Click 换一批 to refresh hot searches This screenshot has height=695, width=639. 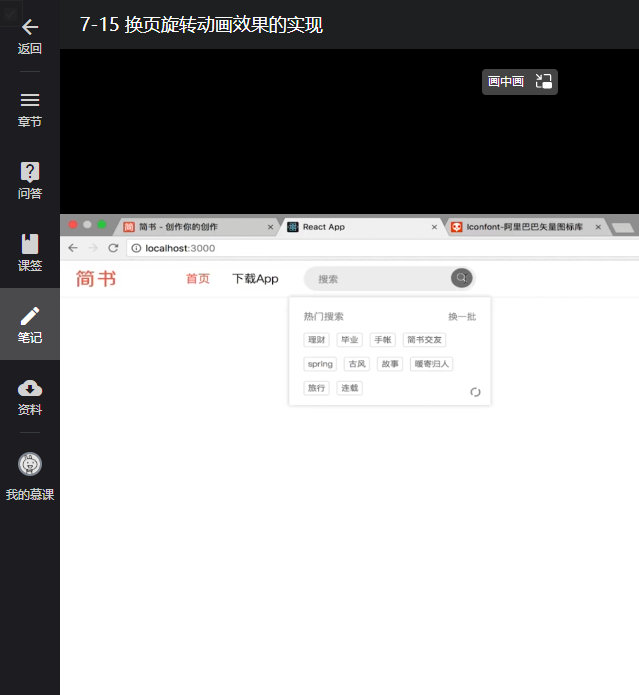[462, 316]
